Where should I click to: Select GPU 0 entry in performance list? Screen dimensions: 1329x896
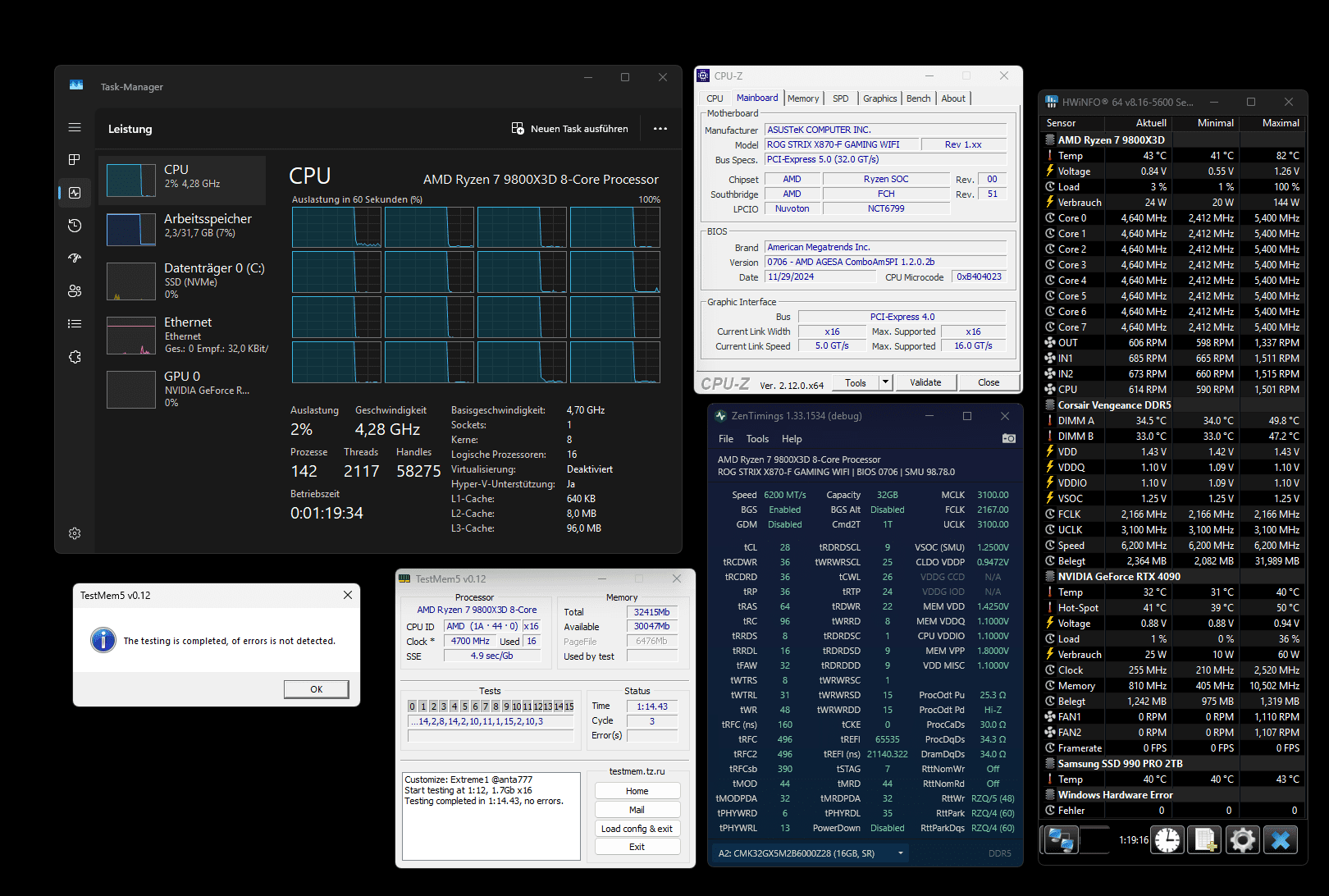[x=182, y=389]
